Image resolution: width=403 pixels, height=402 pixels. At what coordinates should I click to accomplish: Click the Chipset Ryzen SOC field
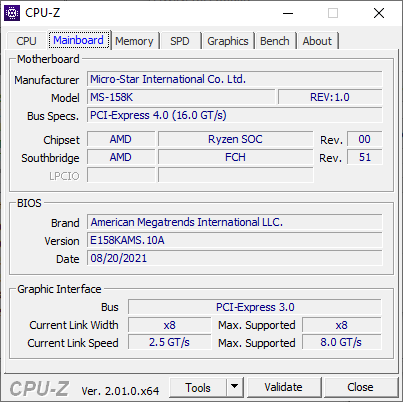tap(235, 139)
